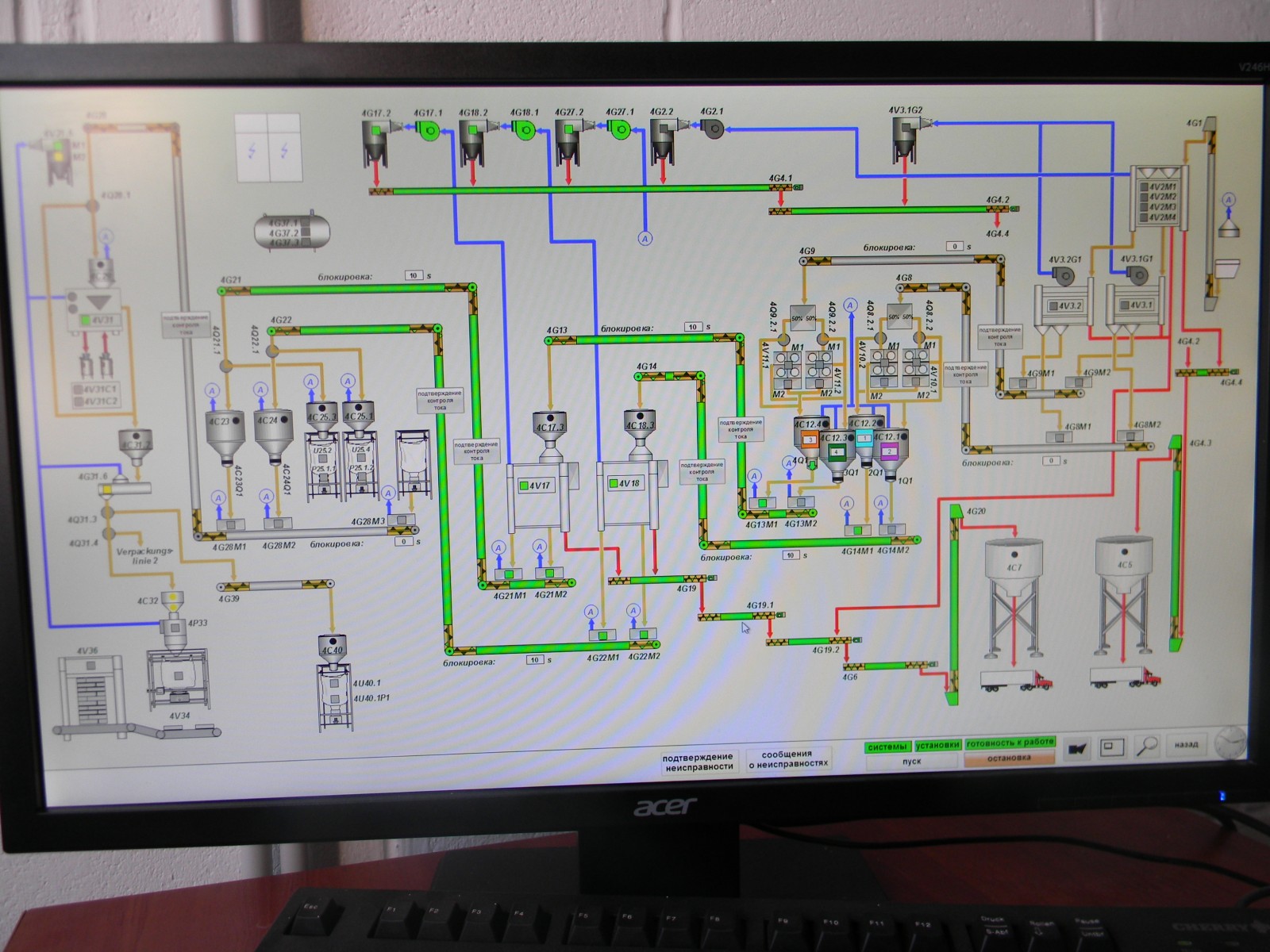Click the electrical cabinet lightning icon

pos(269,148)
